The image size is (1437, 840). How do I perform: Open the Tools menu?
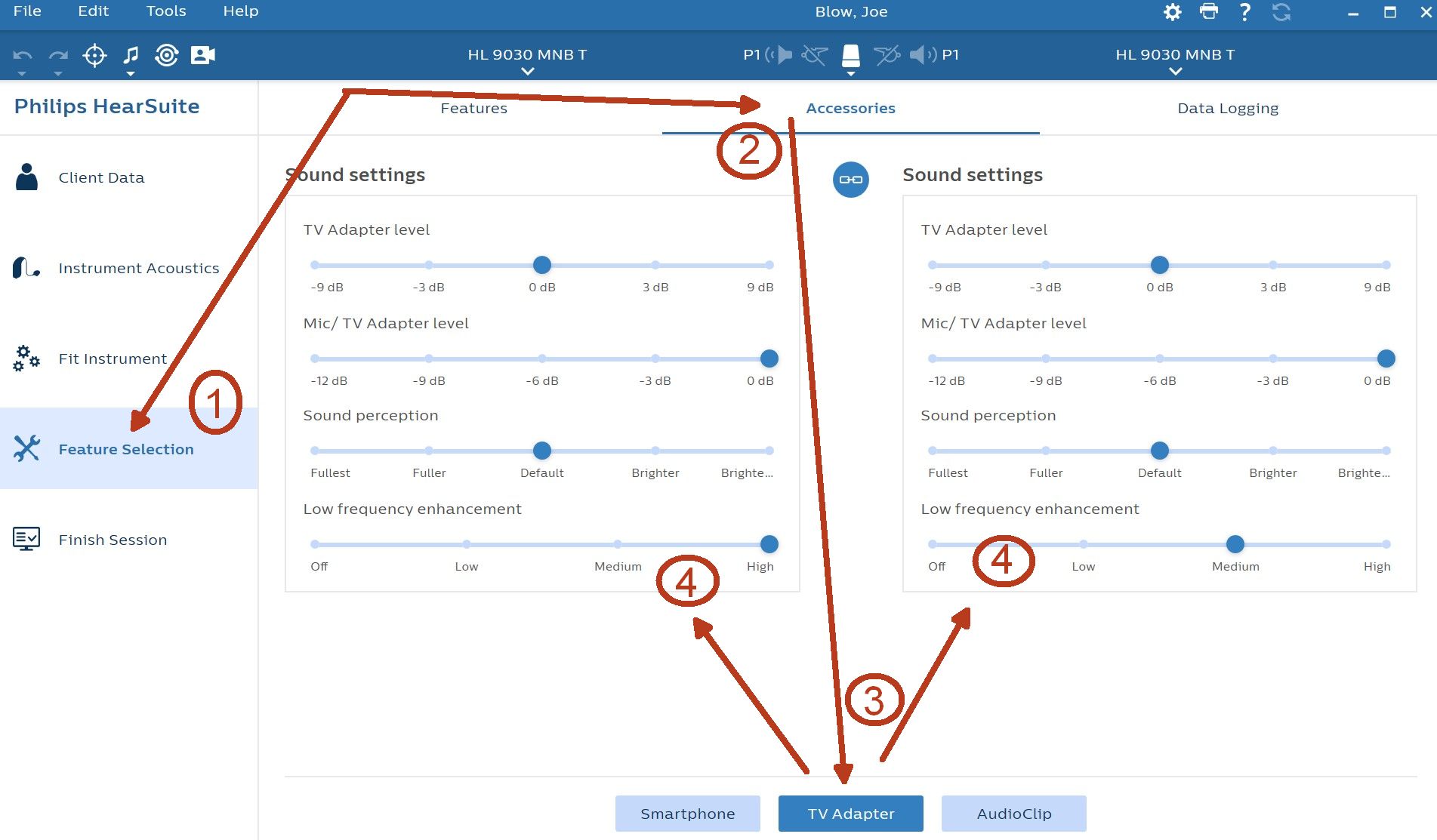(166, 11)
